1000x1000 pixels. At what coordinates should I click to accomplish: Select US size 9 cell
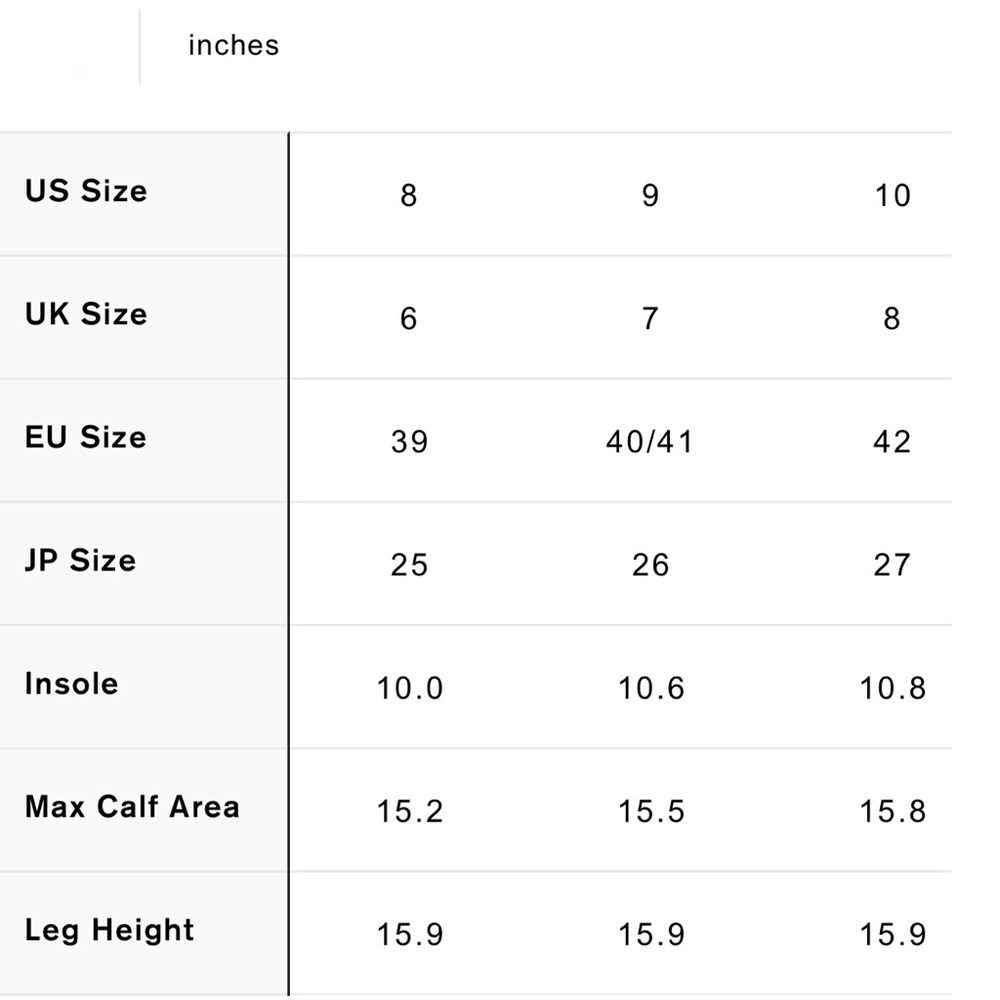point(650,195)
